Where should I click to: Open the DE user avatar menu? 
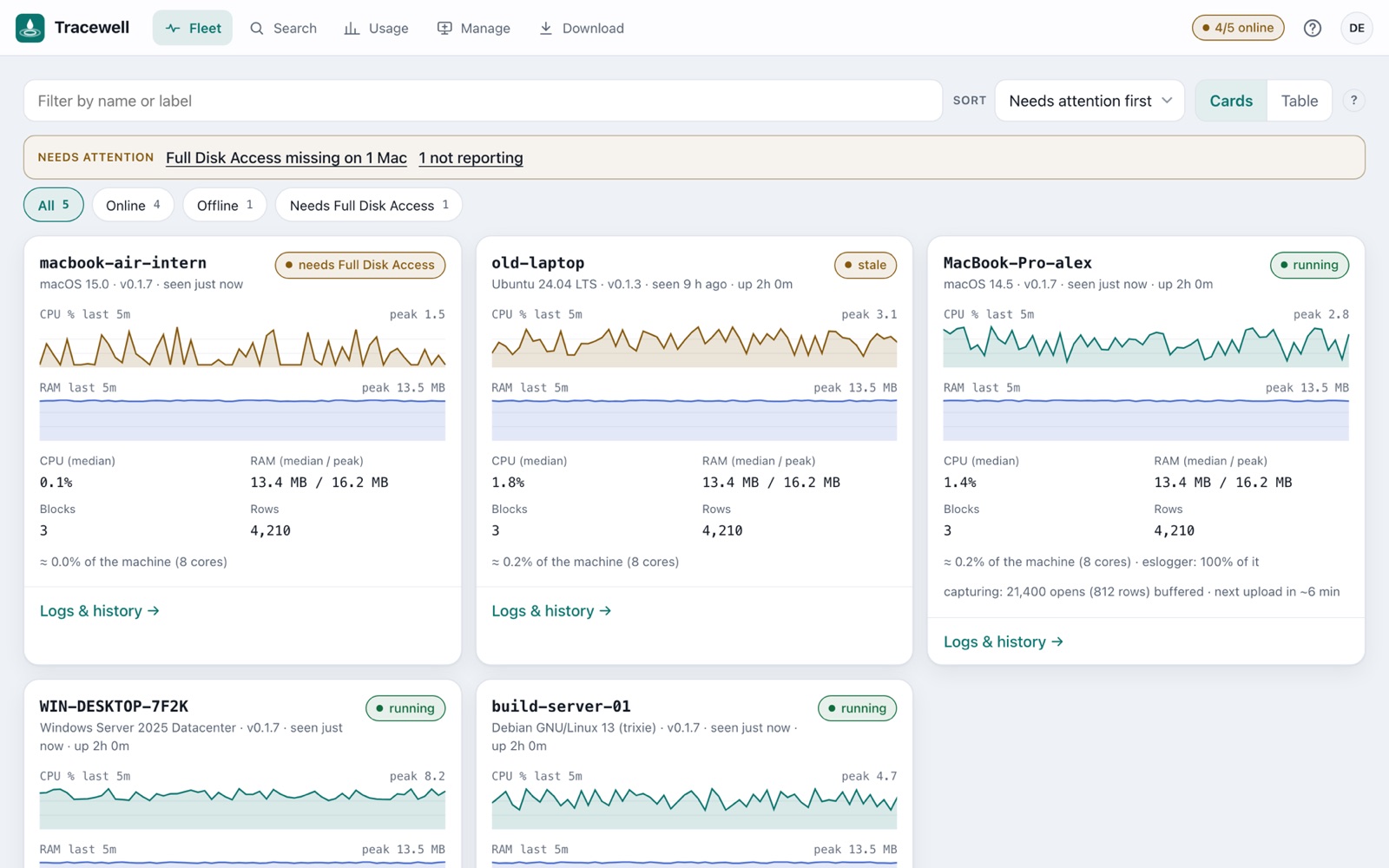[1357, 28]
